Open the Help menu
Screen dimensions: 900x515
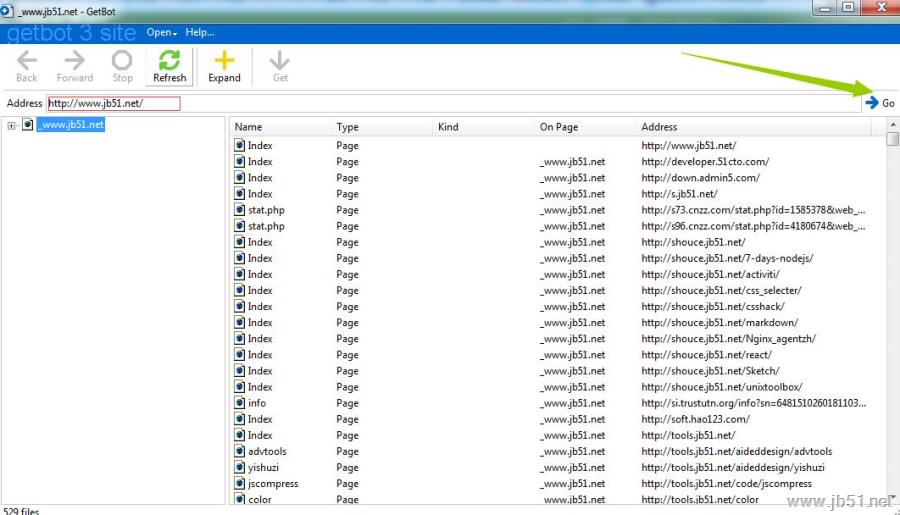[199, 32]
